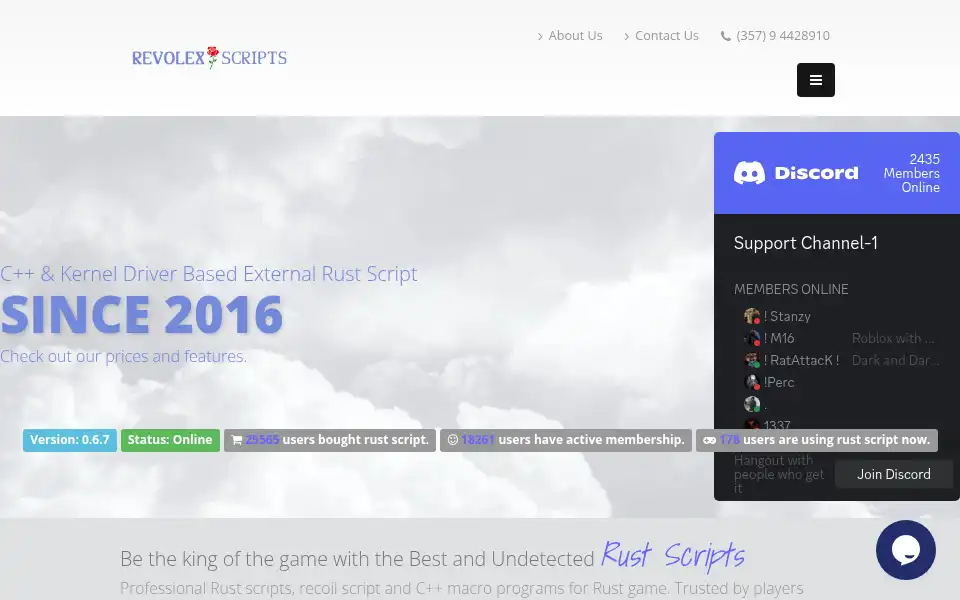This screenshot has height=600, width=960.
Task: Click Dark and Dar... activity status
Action: coord(895,360)
